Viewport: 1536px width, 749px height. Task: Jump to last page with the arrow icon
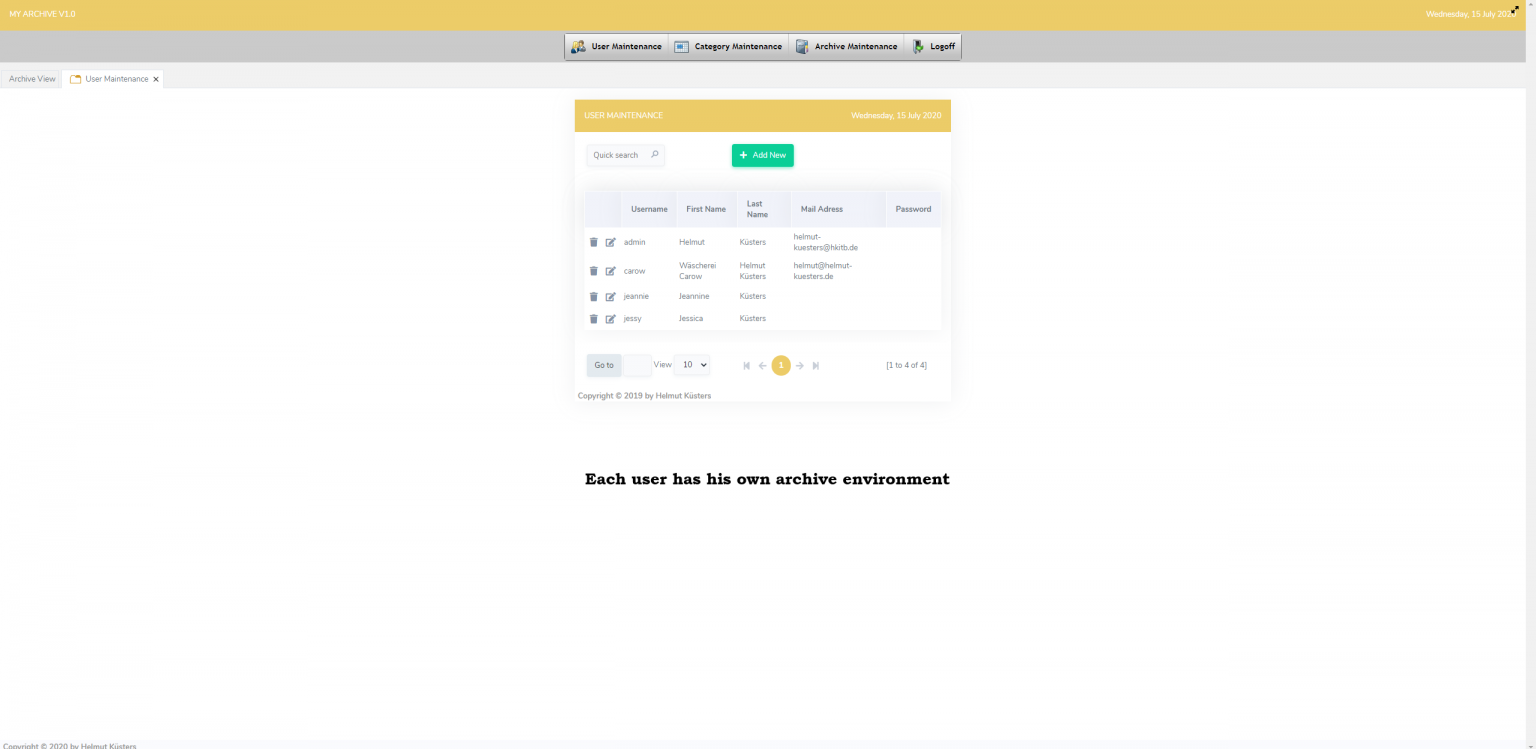point(816,365)
